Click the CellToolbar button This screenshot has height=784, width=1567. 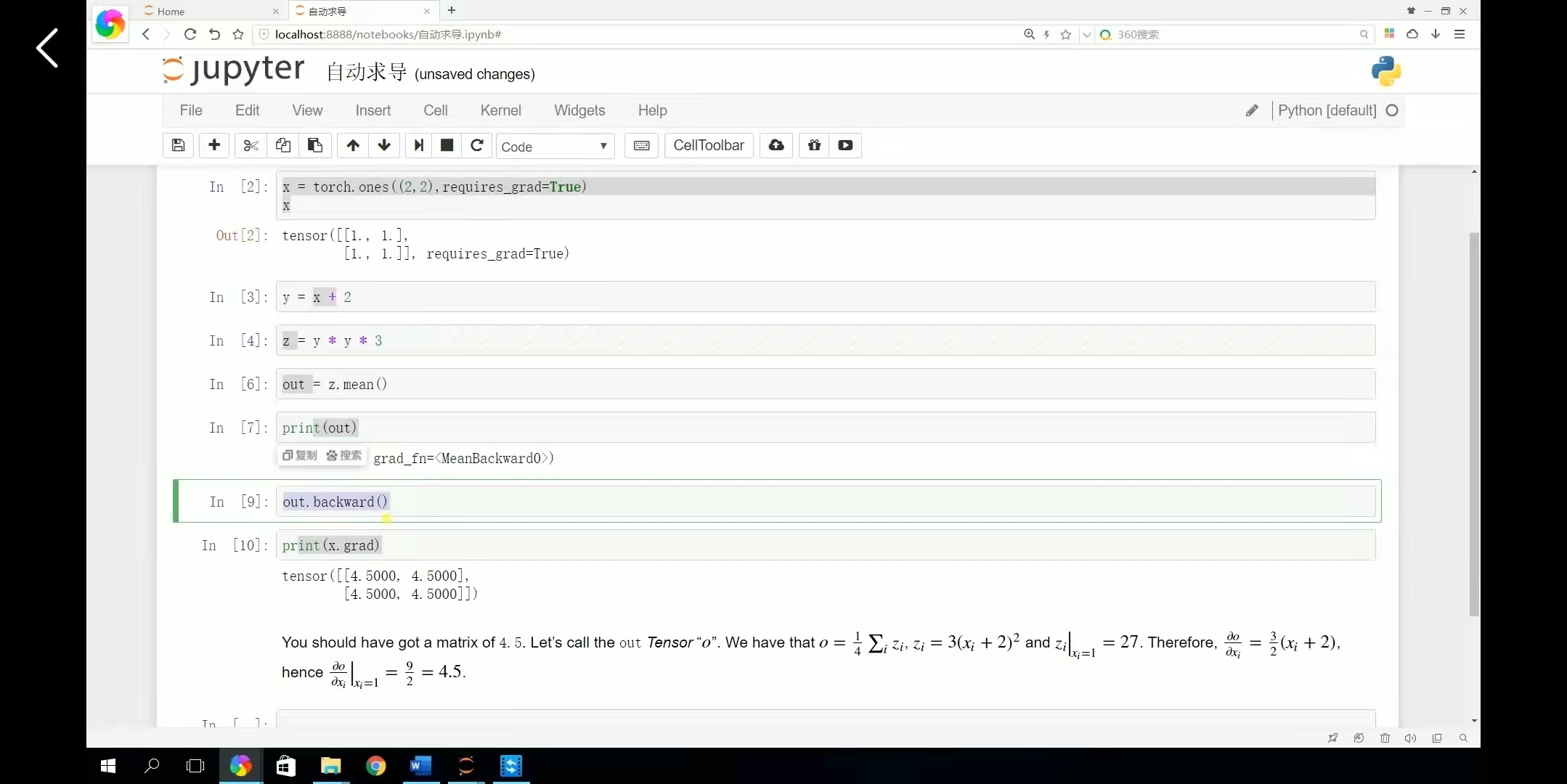tap(708, 145)
